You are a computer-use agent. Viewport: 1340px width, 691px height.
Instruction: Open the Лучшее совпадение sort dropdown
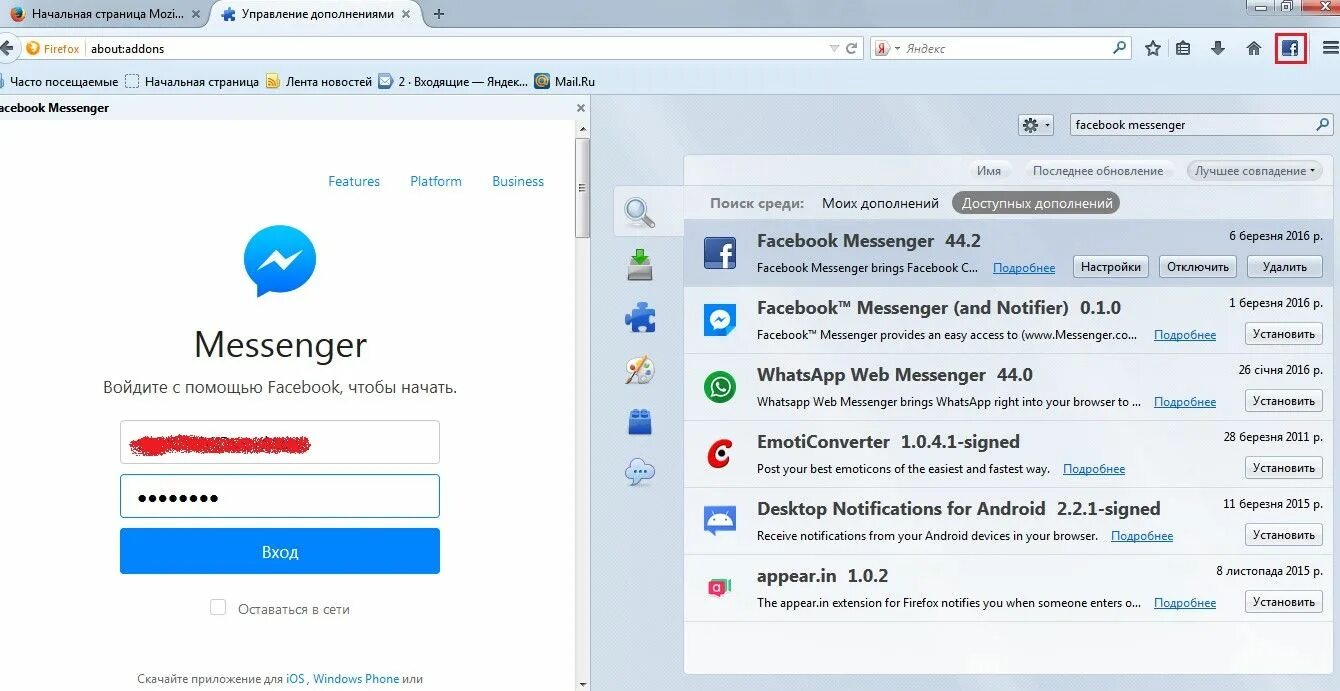click(1254, 171)
